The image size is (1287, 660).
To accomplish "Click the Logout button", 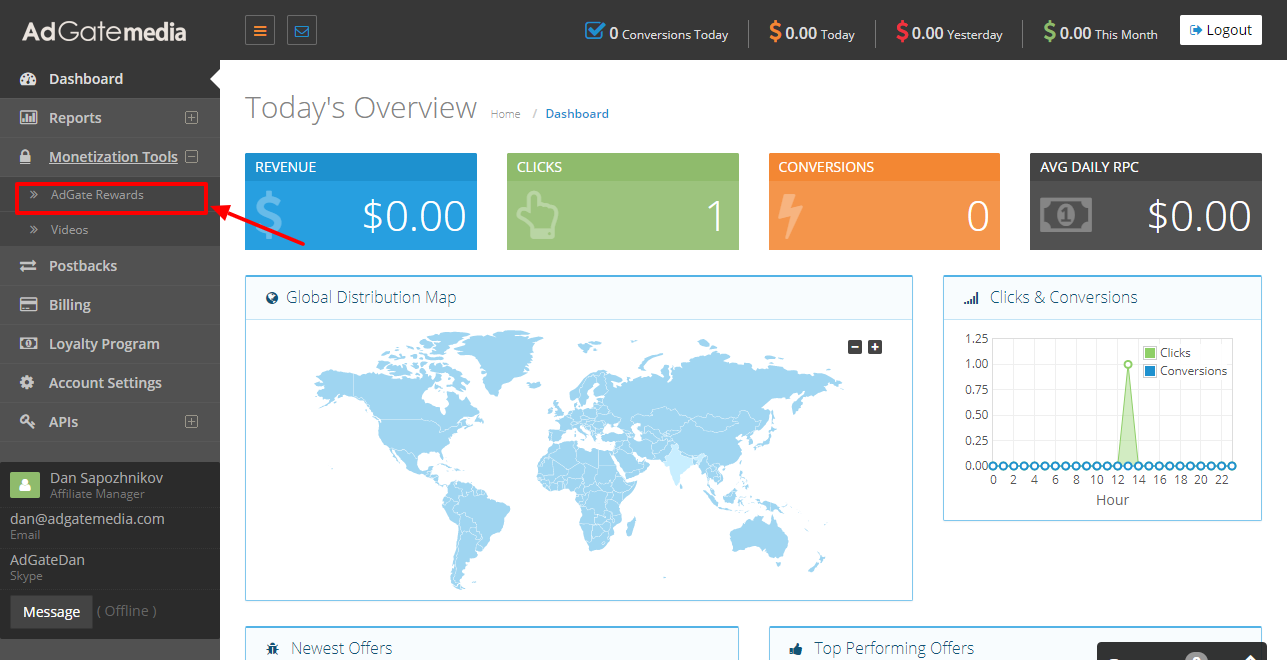I will pos(1220,30).
